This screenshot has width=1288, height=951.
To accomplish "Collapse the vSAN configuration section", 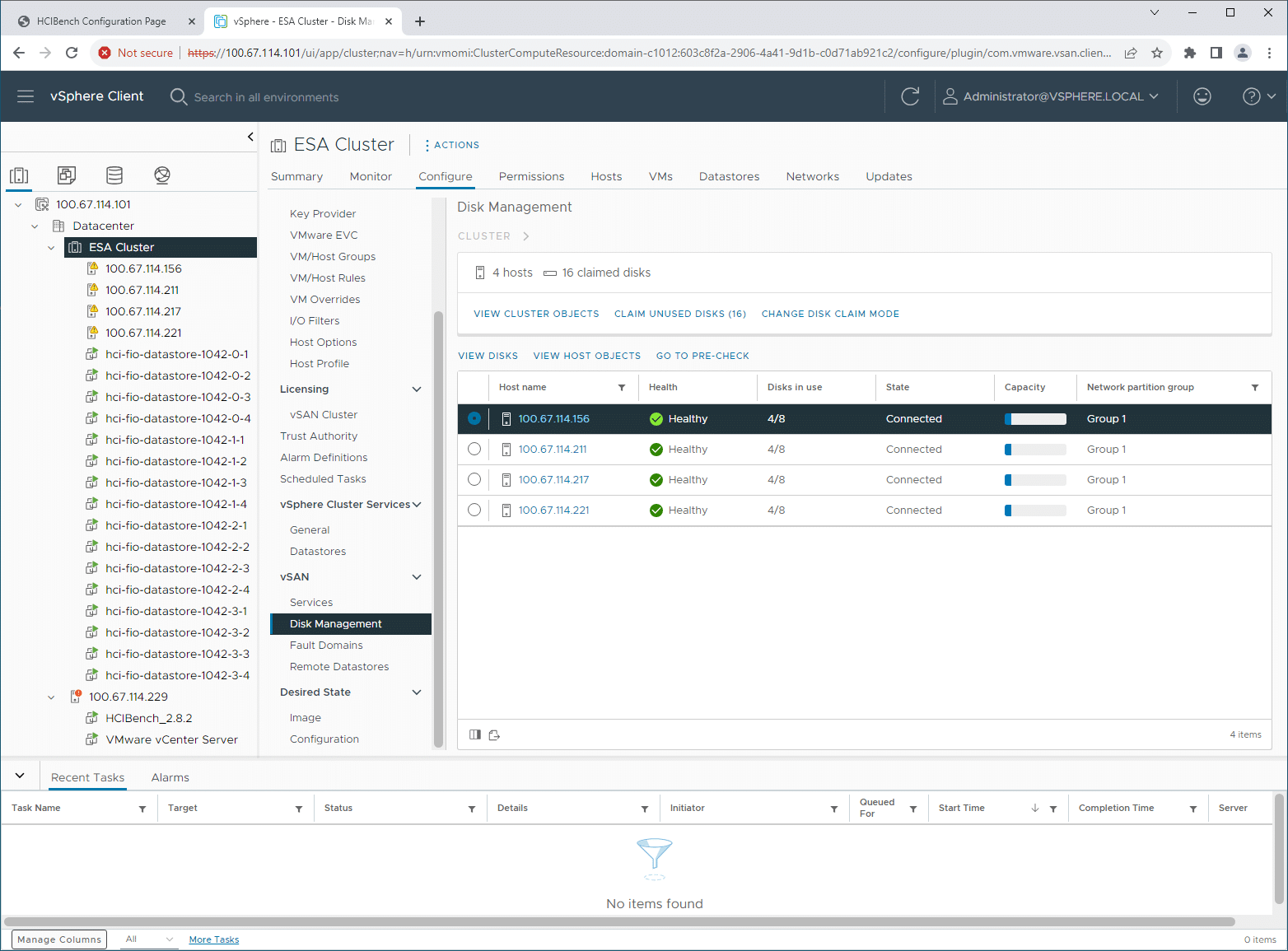I will (x=417, y=577).
